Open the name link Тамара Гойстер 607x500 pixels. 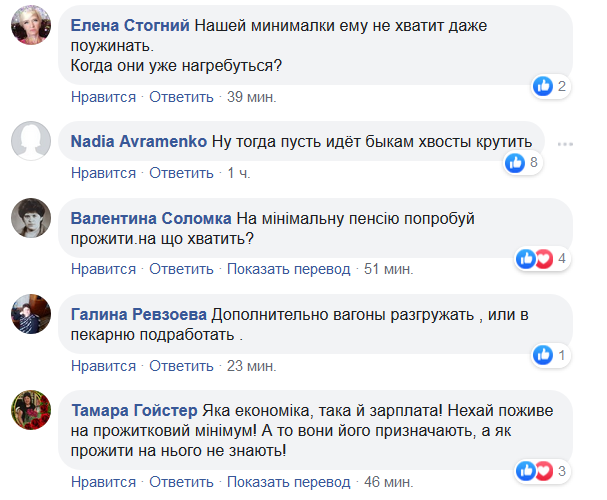[x=135, y=409]
